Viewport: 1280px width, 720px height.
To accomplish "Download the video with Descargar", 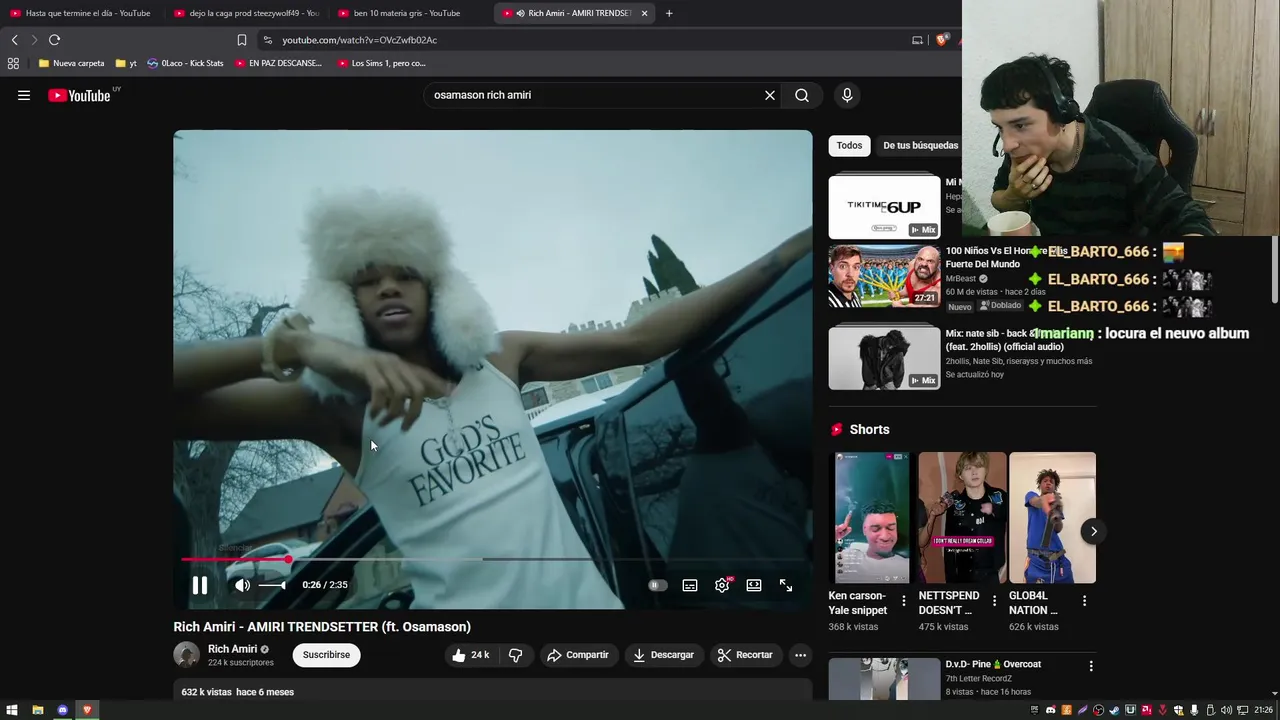I will click(664, 655).
